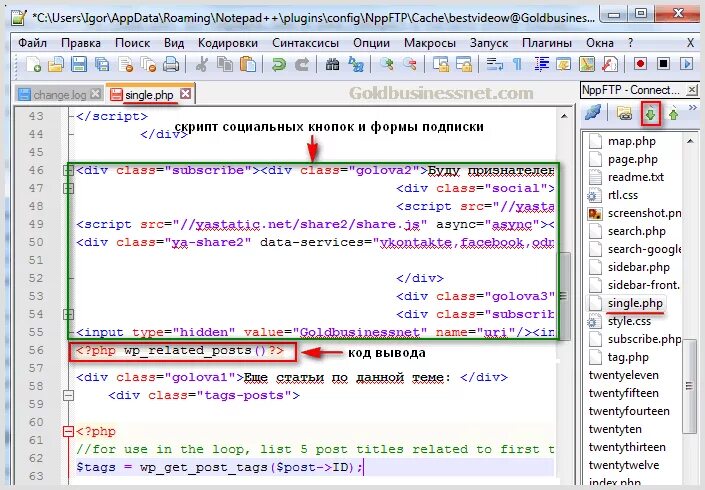Click the Close document toolbar icon
Screen dimensions: 705x490
pos(125,64)
